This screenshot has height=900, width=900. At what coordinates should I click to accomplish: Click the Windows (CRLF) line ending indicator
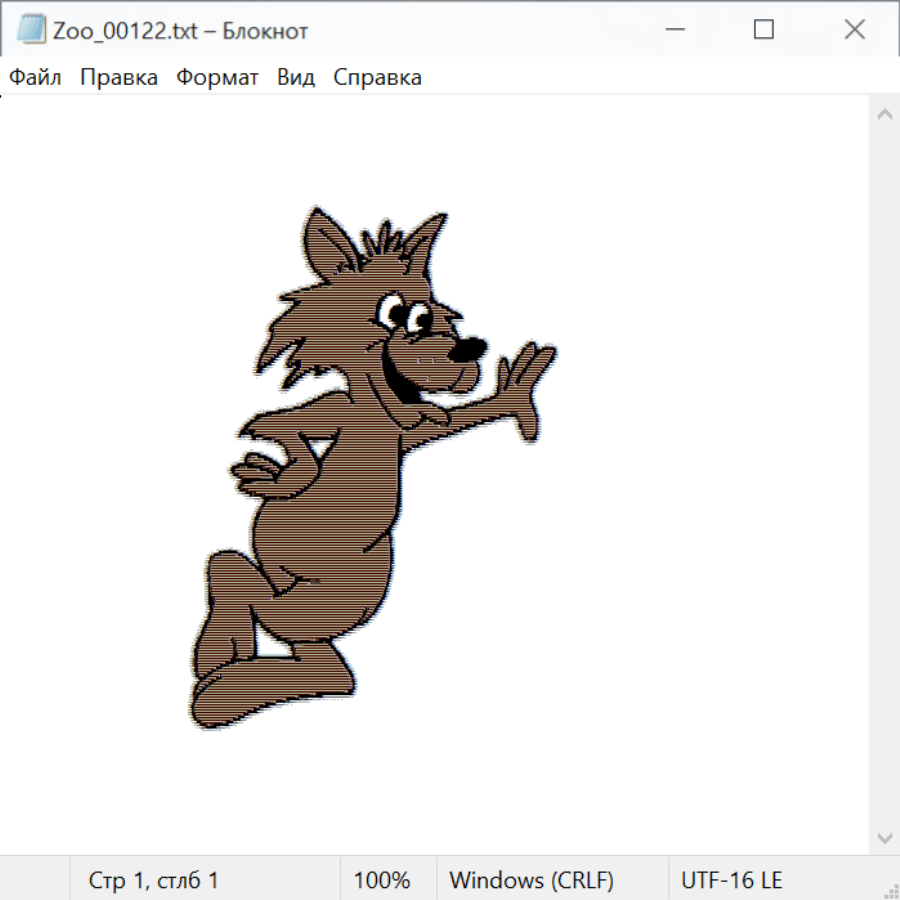[531, 880]
